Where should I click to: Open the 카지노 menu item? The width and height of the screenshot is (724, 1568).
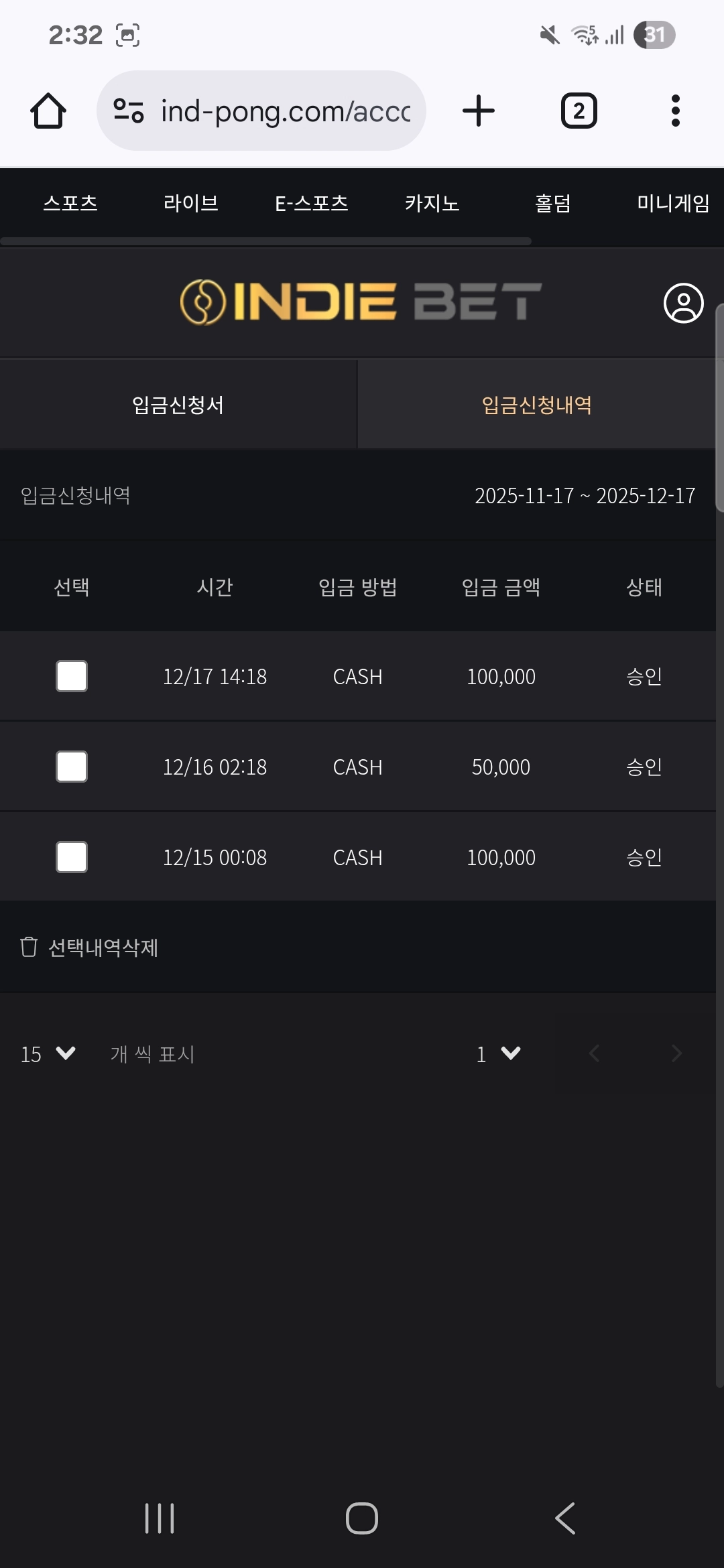(432, 203)
